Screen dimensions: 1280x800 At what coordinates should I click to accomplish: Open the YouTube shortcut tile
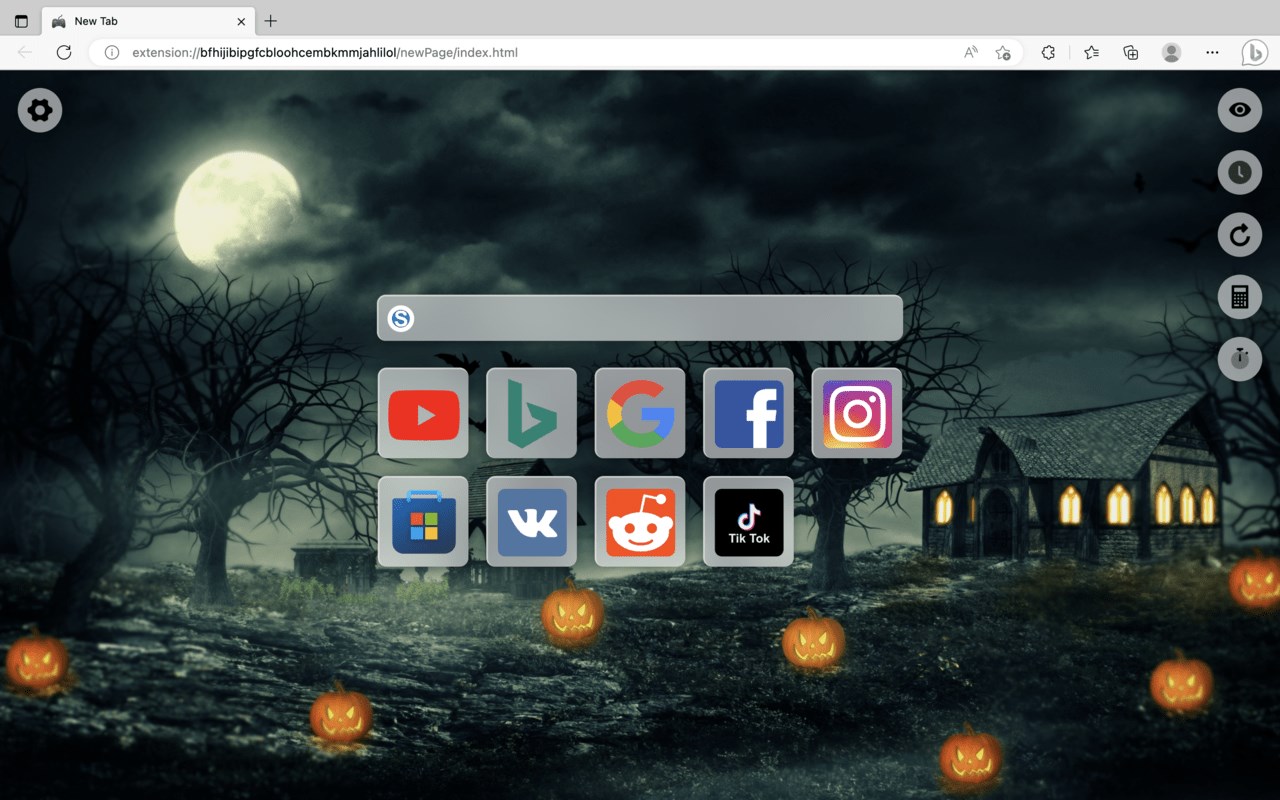423,413
